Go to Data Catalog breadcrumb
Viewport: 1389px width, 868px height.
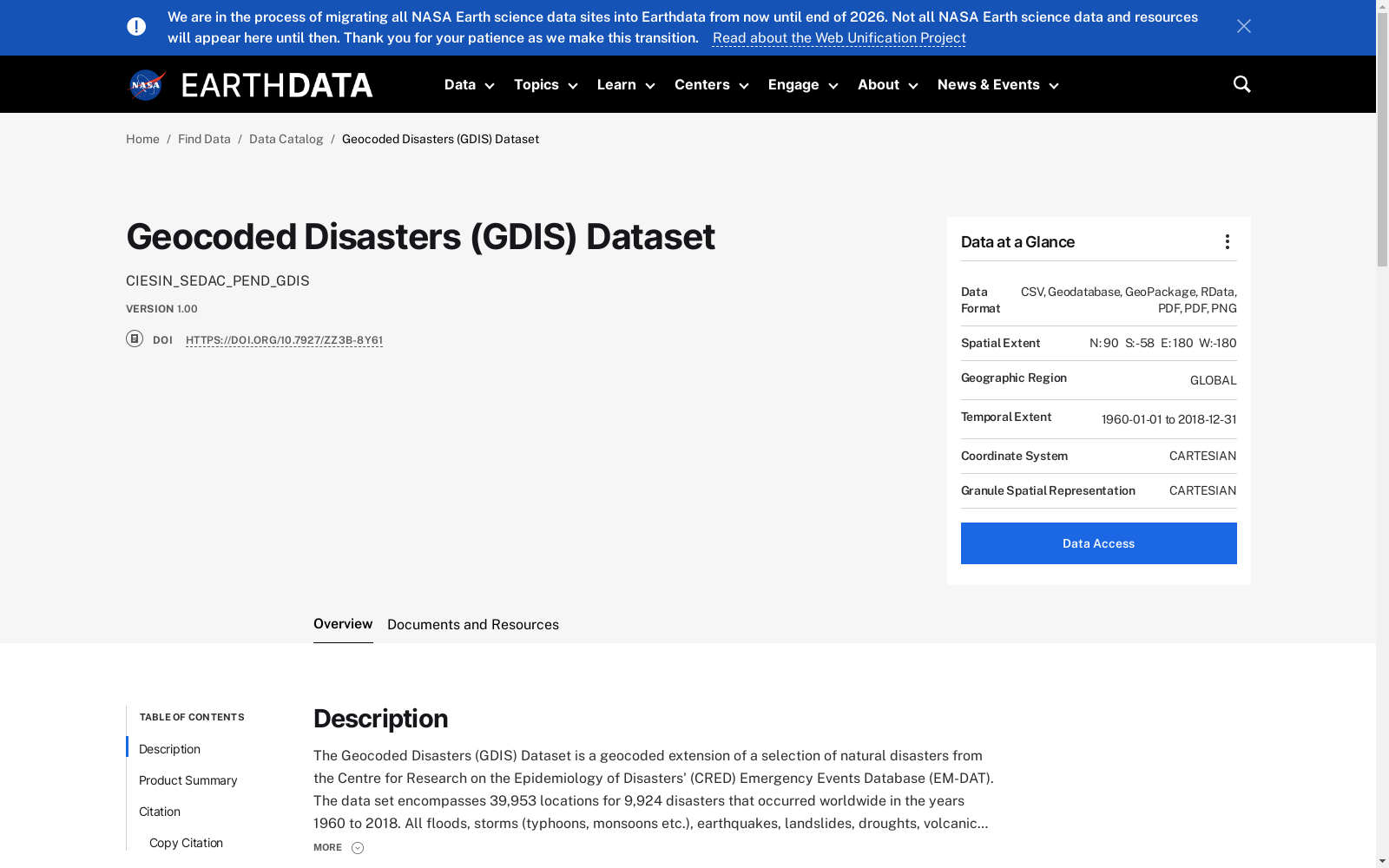pos(286,139)
